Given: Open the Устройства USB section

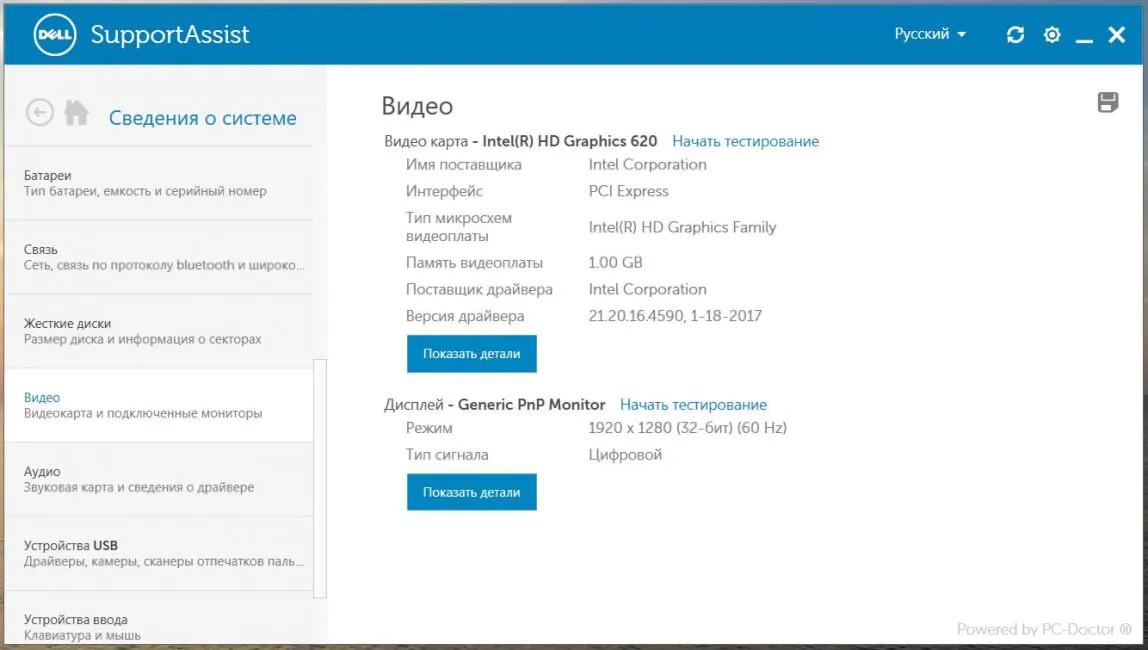Looking at the screenshot, I should [159, 553].
